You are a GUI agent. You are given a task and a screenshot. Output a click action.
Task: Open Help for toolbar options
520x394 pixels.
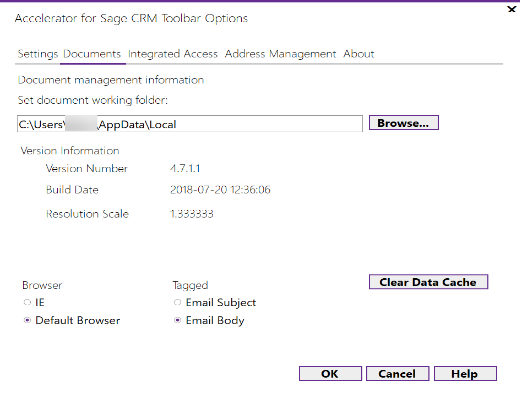tap(465, 373)
